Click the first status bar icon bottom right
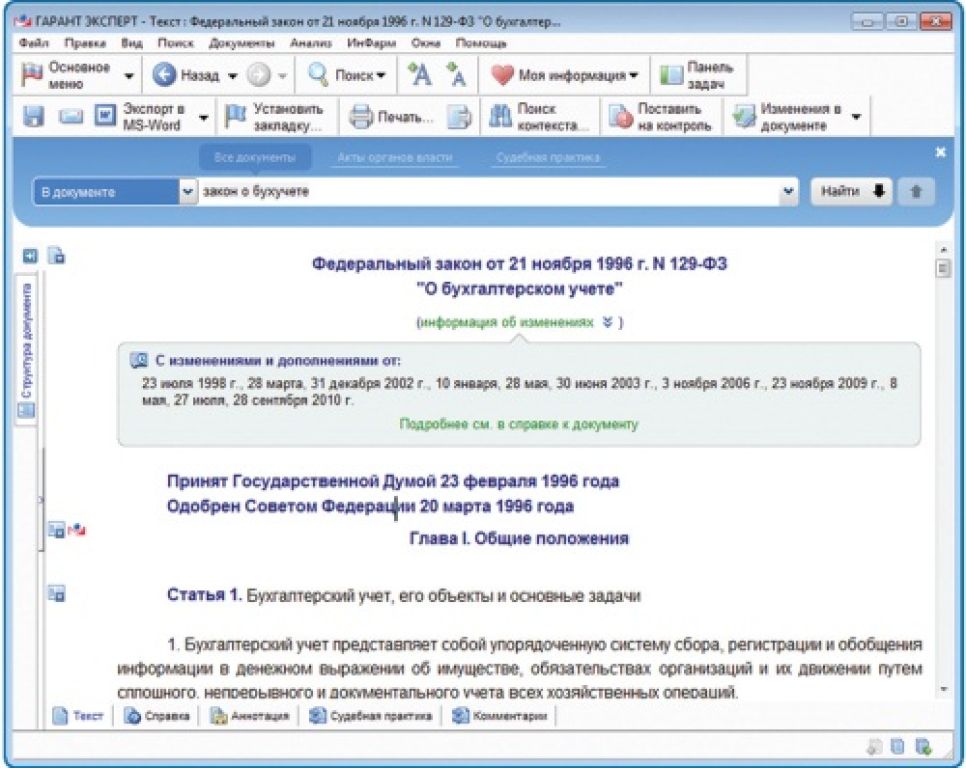The width and height of the screenshot is (966, 768). tap(874, 746)
